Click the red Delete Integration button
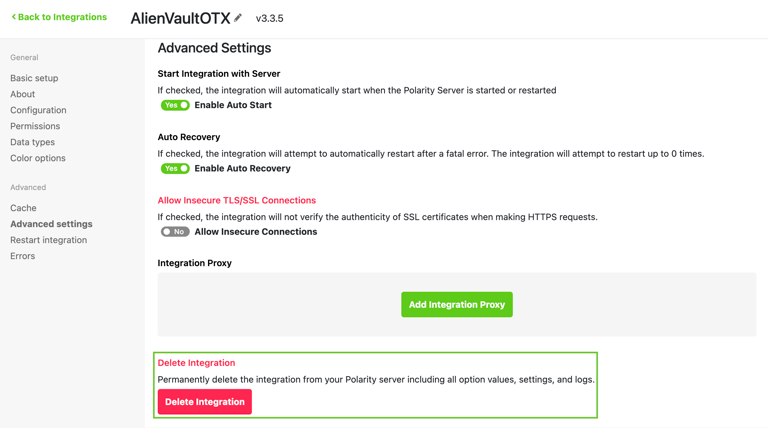Screen dimensions: 768x428 click(205, 402)
